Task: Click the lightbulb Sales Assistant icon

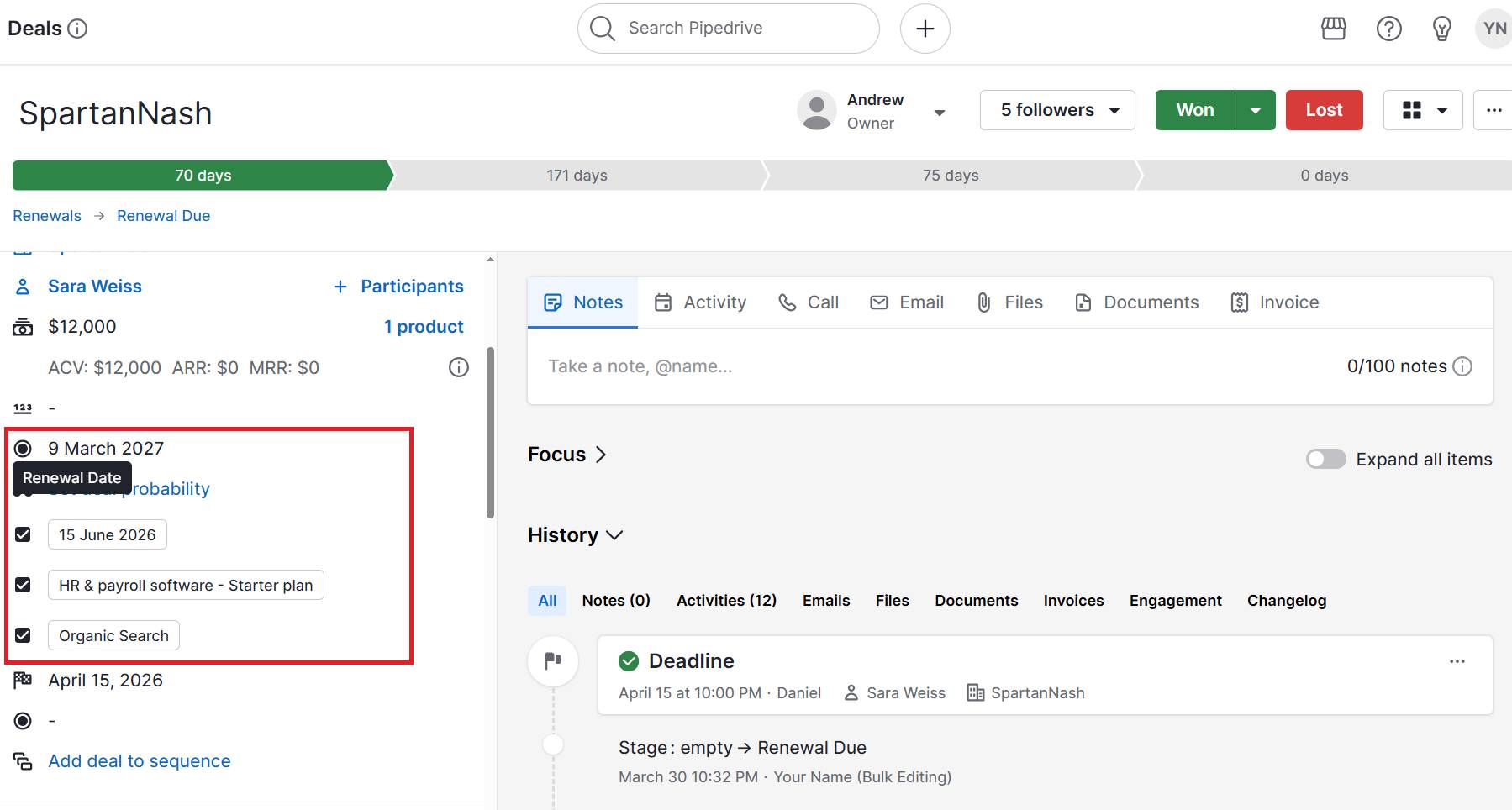Action: click(x=1441, y=29)
